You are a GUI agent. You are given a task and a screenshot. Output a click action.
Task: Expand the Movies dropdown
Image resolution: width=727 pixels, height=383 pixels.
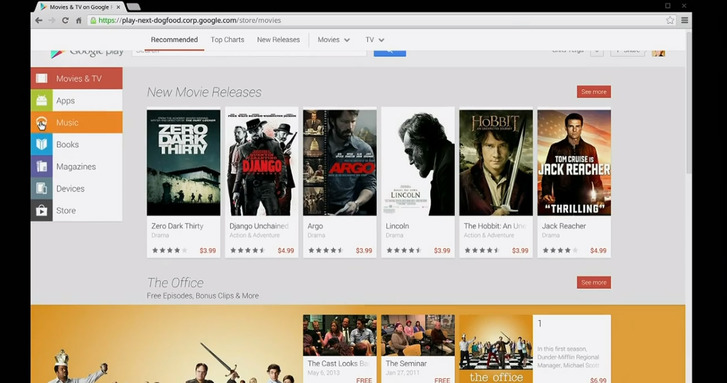click(333, 40)
